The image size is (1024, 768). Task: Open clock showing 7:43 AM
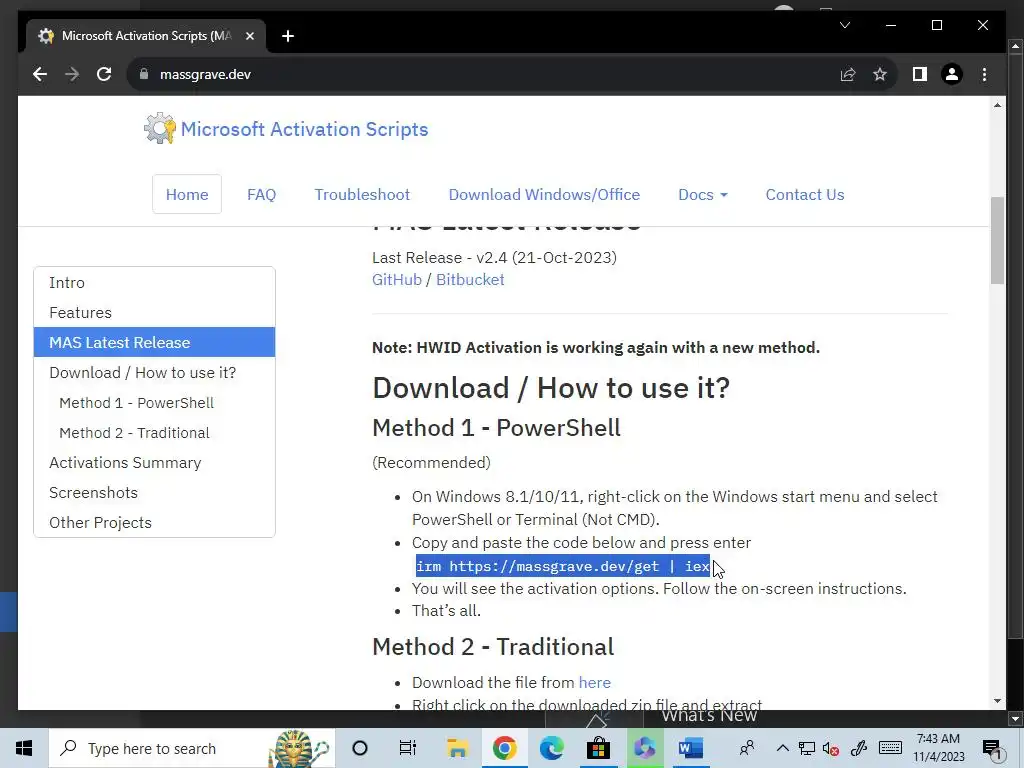[938, 748]
